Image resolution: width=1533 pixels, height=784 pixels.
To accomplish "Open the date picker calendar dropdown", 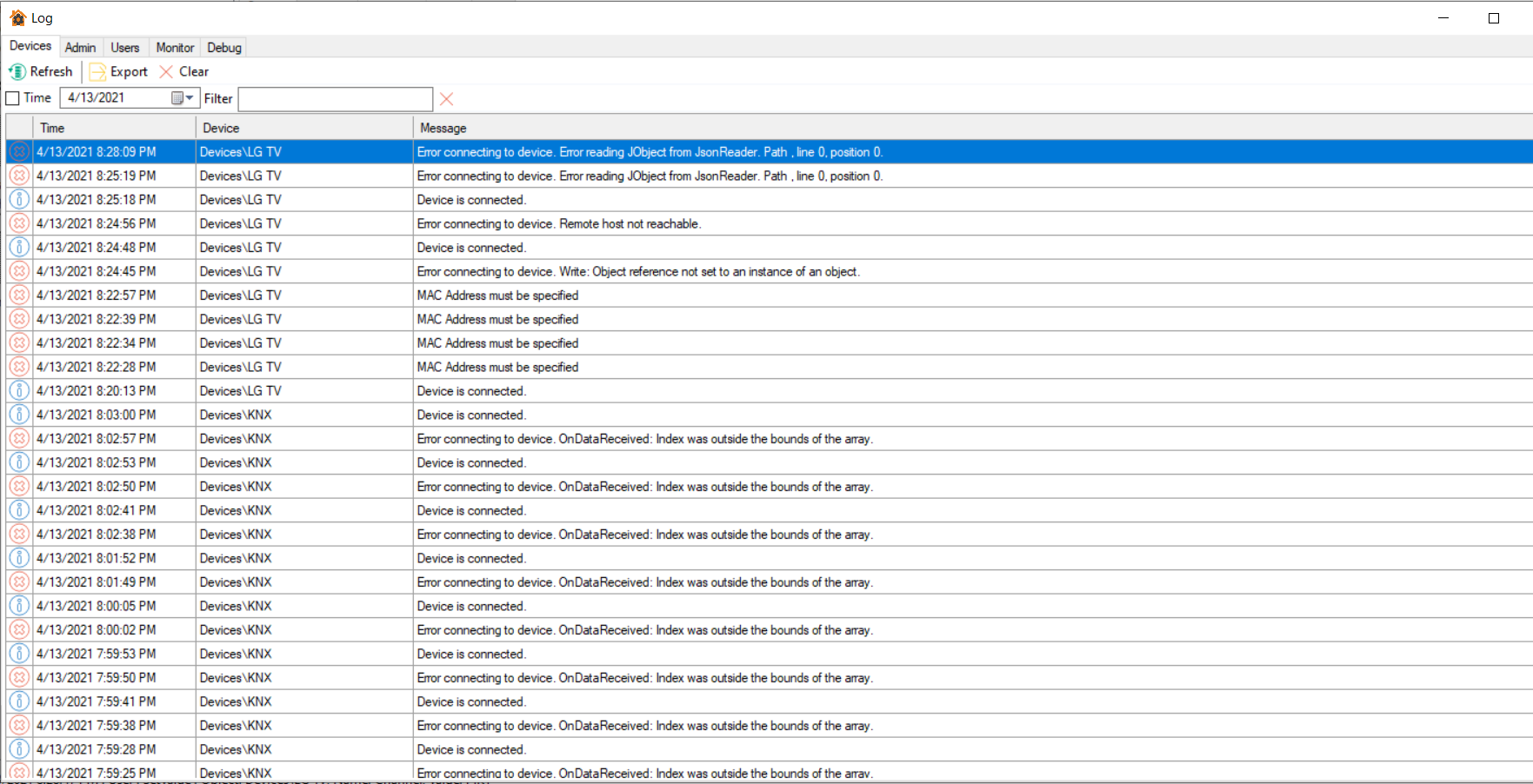I will click(x=183, y=98).
